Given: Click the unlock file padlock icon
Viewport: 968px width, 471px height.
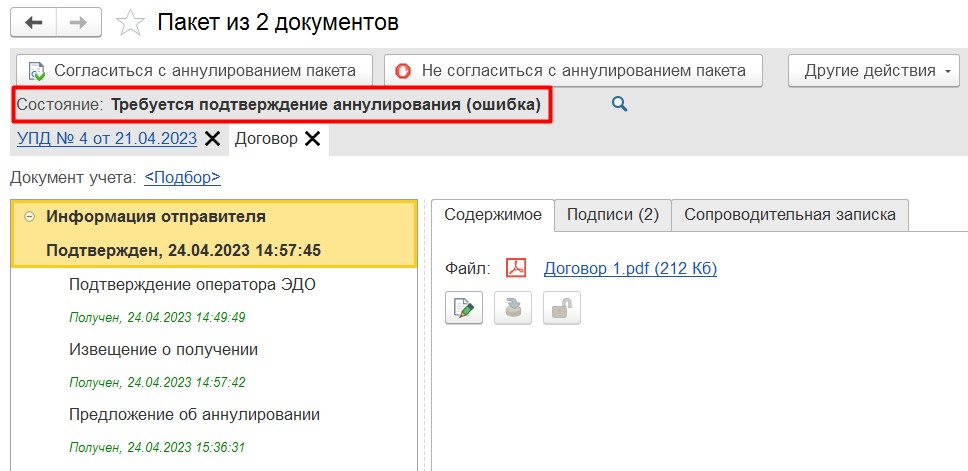Looking at the screenshot, I should (561, 308).
